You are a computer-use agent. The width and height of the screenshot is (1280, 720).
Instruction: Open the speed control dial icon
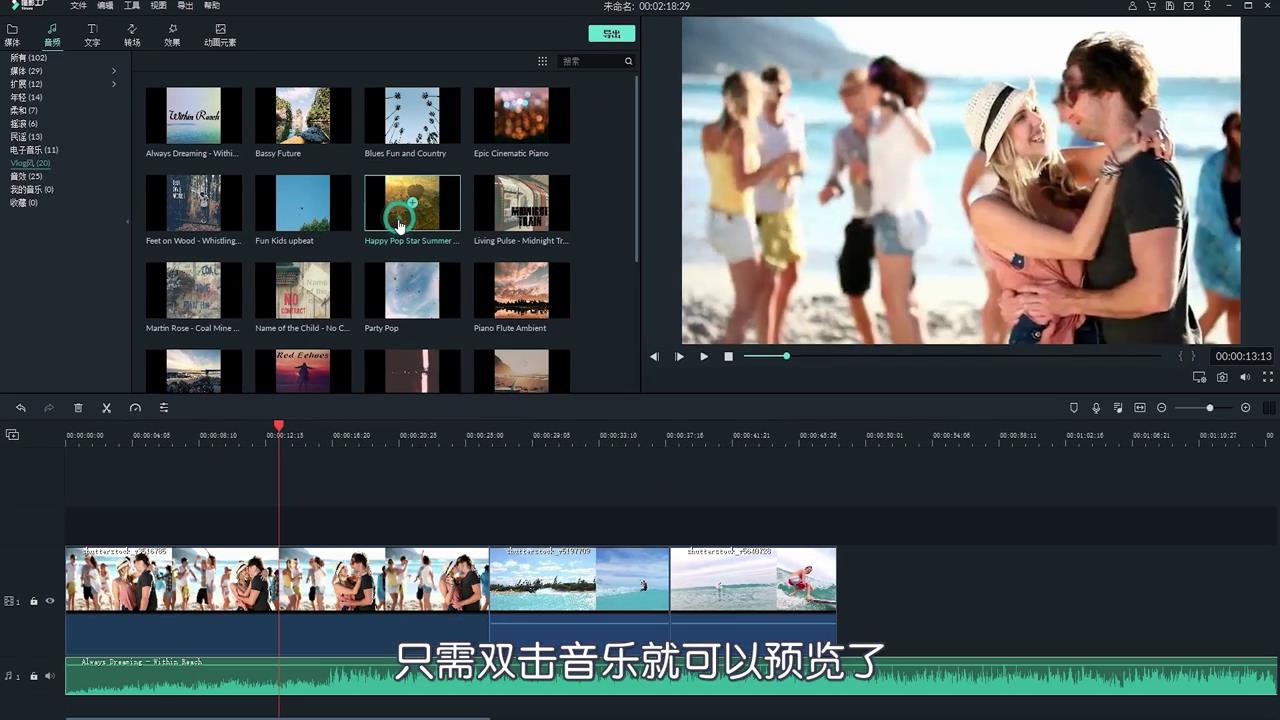click(x=134, y=407)
